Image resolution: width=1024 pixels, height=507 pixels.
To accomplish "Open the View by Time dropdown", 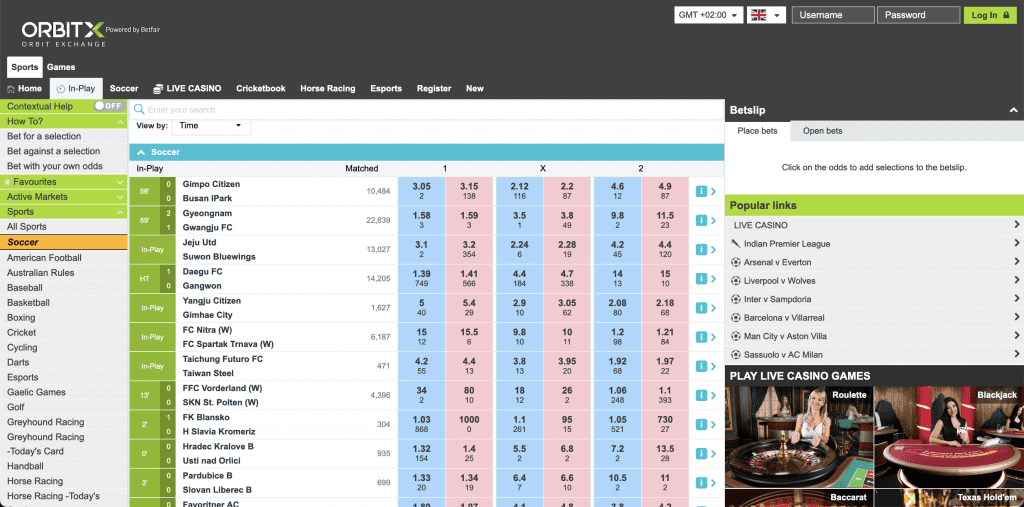I will [212, 126].
